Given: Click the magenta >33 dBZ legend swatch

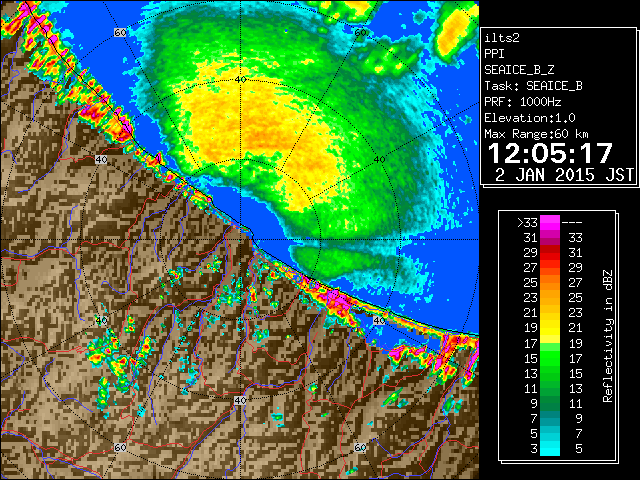Looking at the screenshot, I should 550,223.
